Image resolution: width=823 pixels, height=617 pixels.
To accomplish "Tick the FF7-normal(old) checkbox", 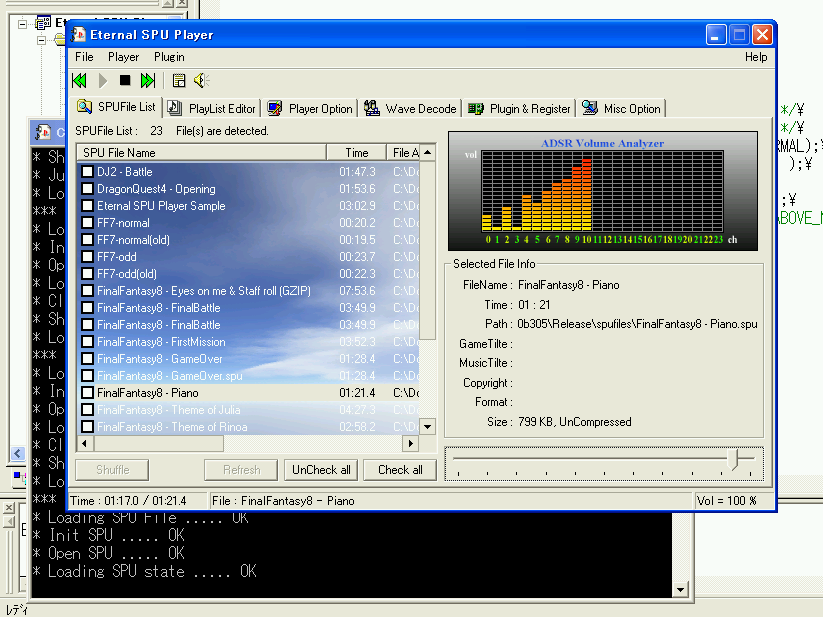I will click(88, 240).
